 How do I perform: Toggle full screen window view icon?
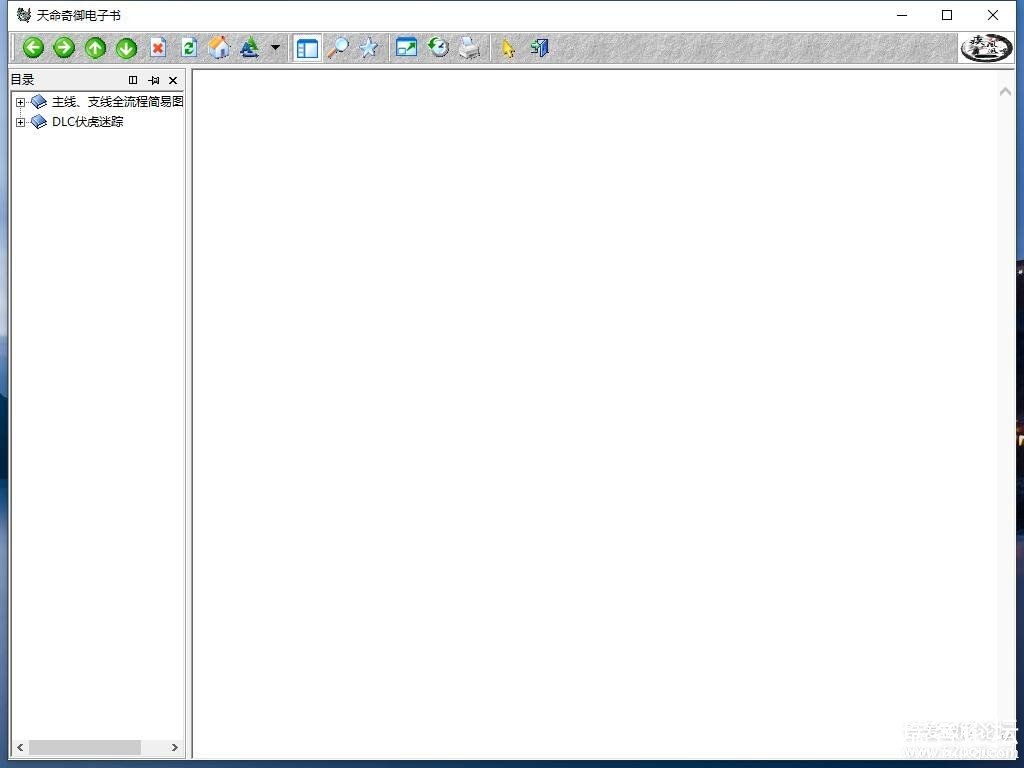pos(406,48)
